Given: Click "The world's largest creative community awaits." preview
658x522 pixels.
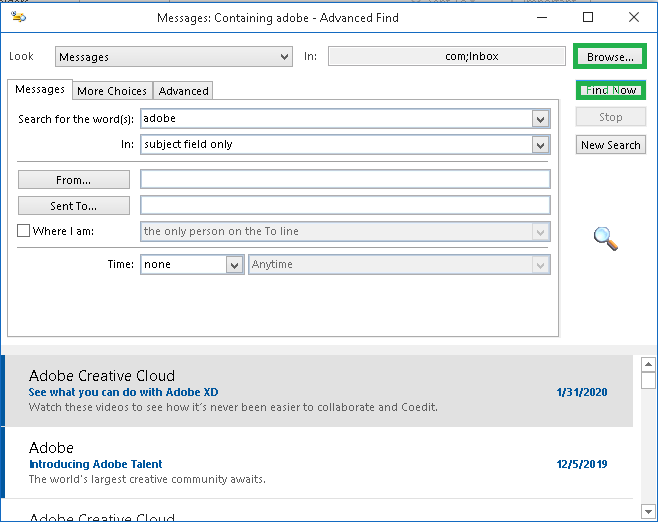Looking at the screenshot, I should coord(147,479).
